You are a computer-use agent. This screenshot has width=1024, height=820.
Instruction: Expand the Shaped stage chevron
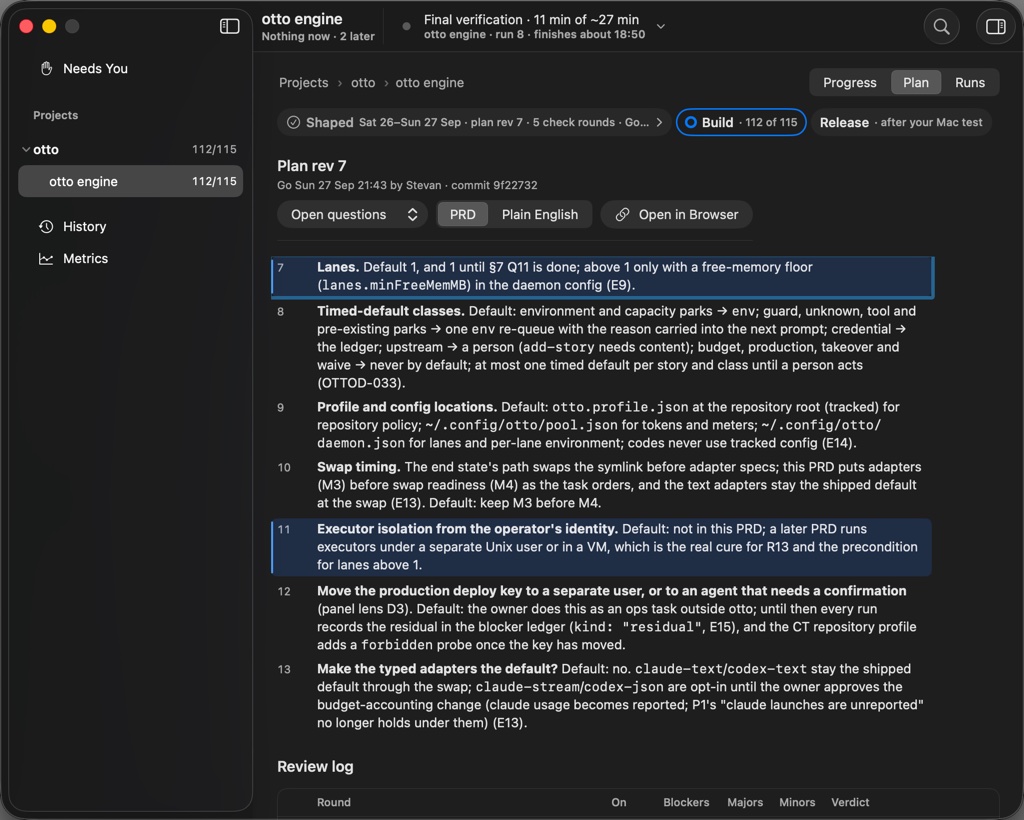tap(659, 122)
